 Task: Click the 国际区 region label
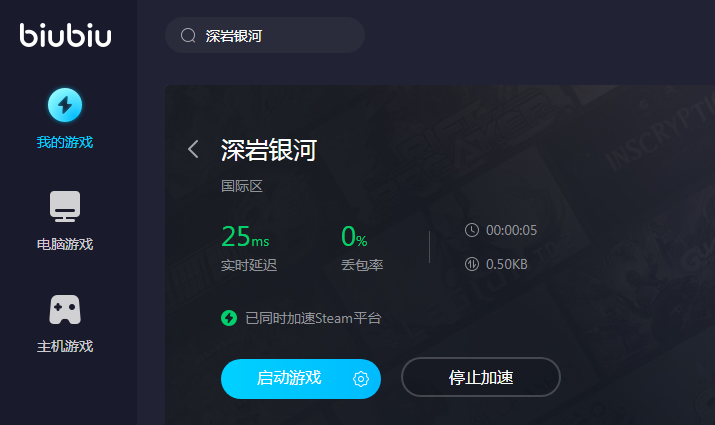[x=242, y=186]
